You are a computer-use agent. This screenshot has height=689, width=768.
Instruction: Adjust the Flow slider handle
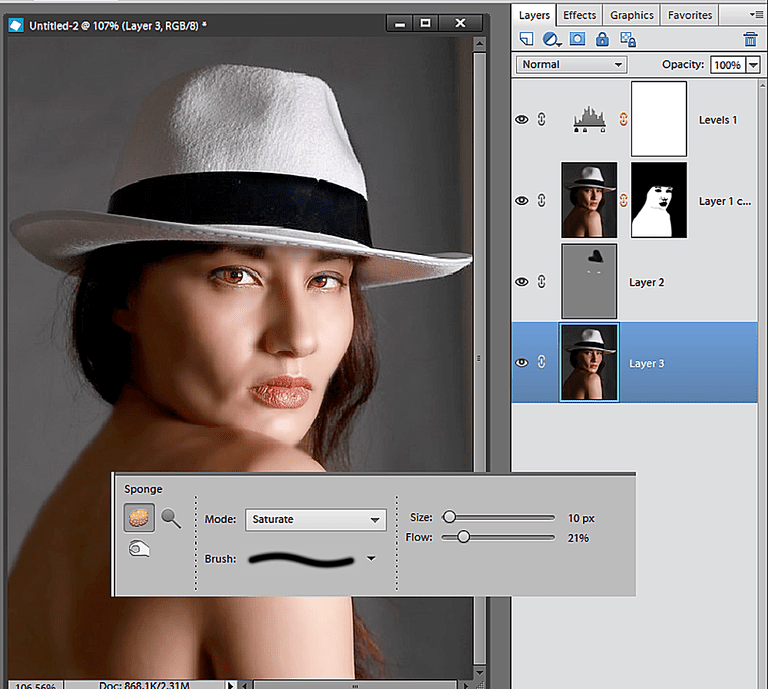[463, 537]
